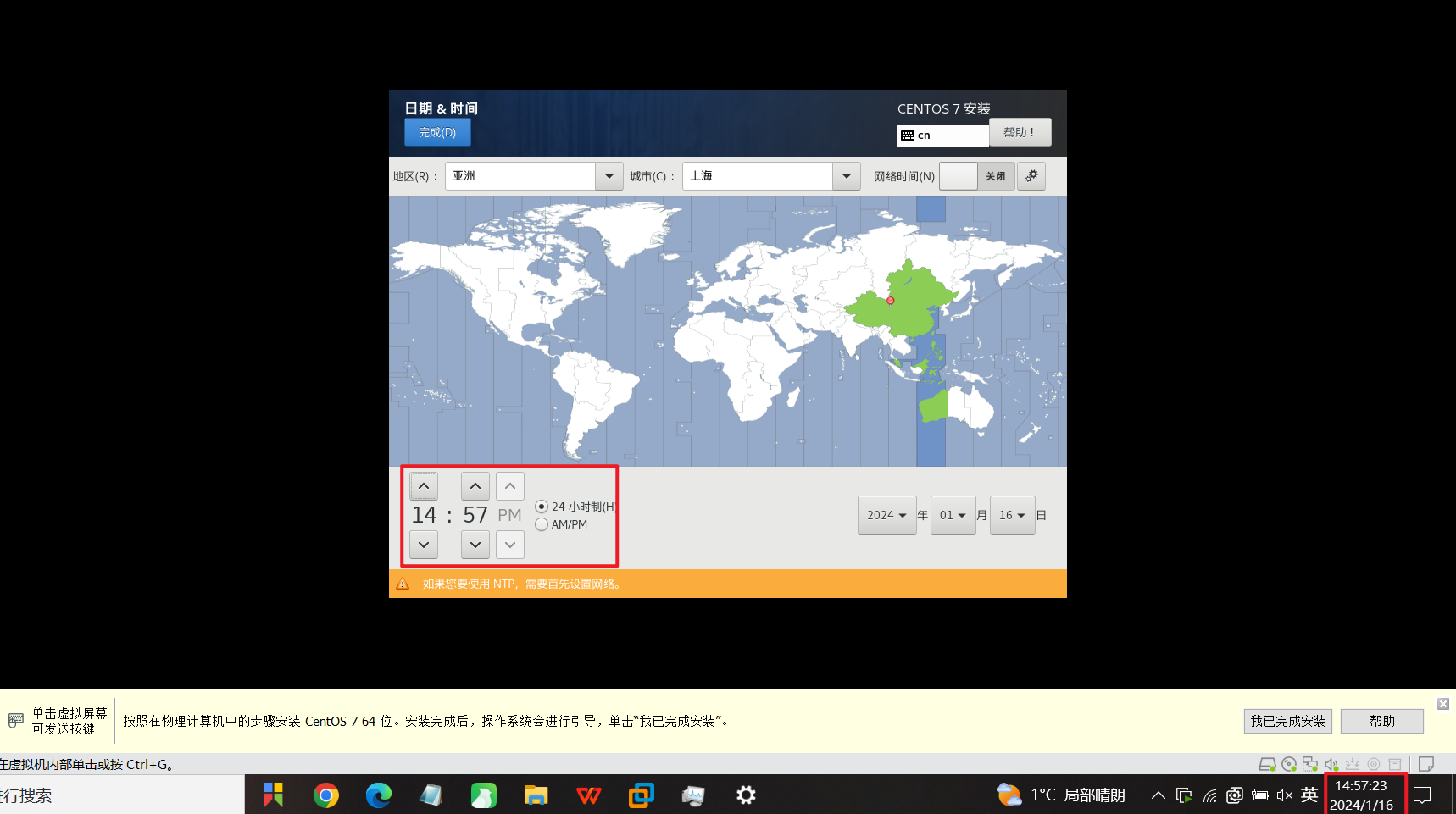Screen dimensions: 1456x814
Task: Expand the 地区 dropdown arrow
Action: coord(609,176)
